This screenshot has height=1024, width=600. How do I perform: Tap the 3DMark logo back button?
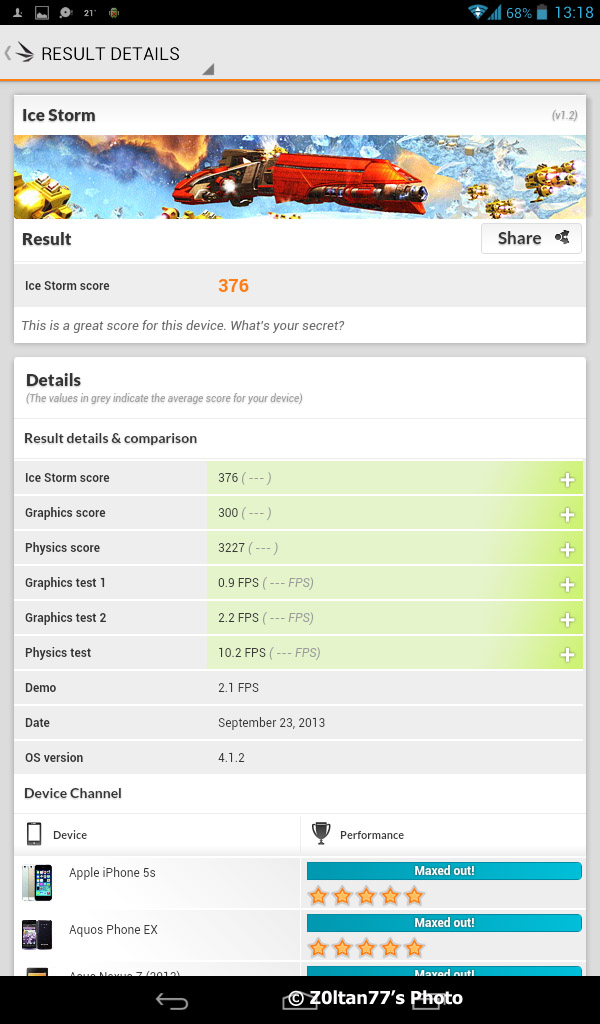click(24, 53)
